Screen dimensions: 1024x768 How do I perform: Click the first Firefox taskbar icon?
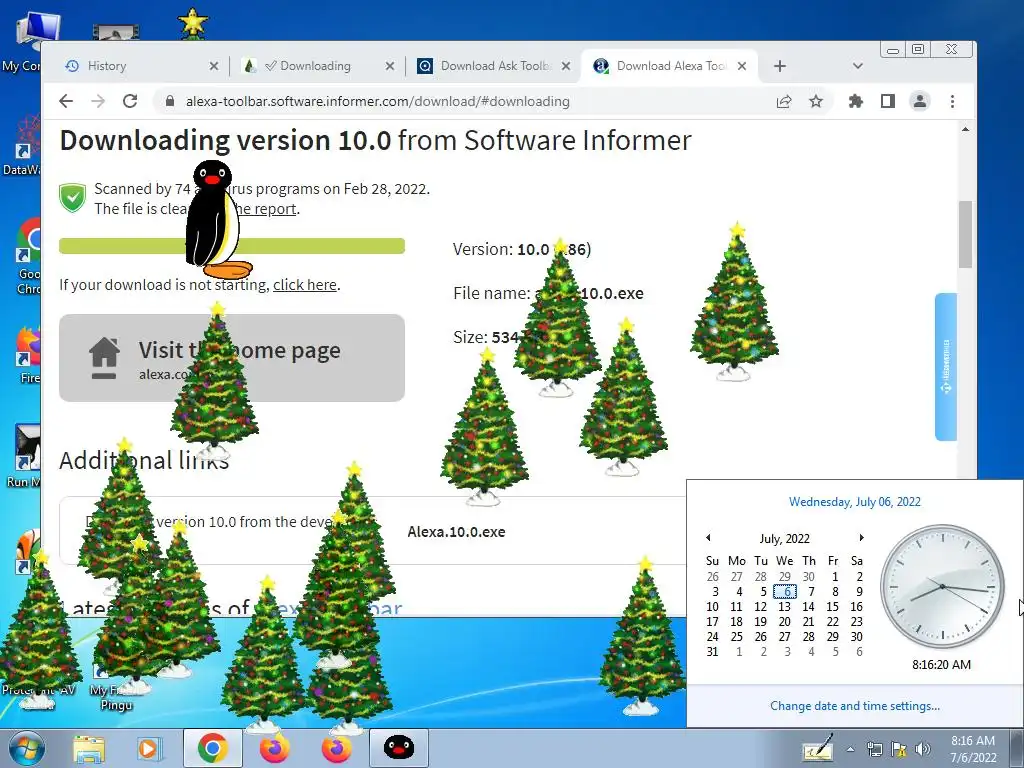275,748
